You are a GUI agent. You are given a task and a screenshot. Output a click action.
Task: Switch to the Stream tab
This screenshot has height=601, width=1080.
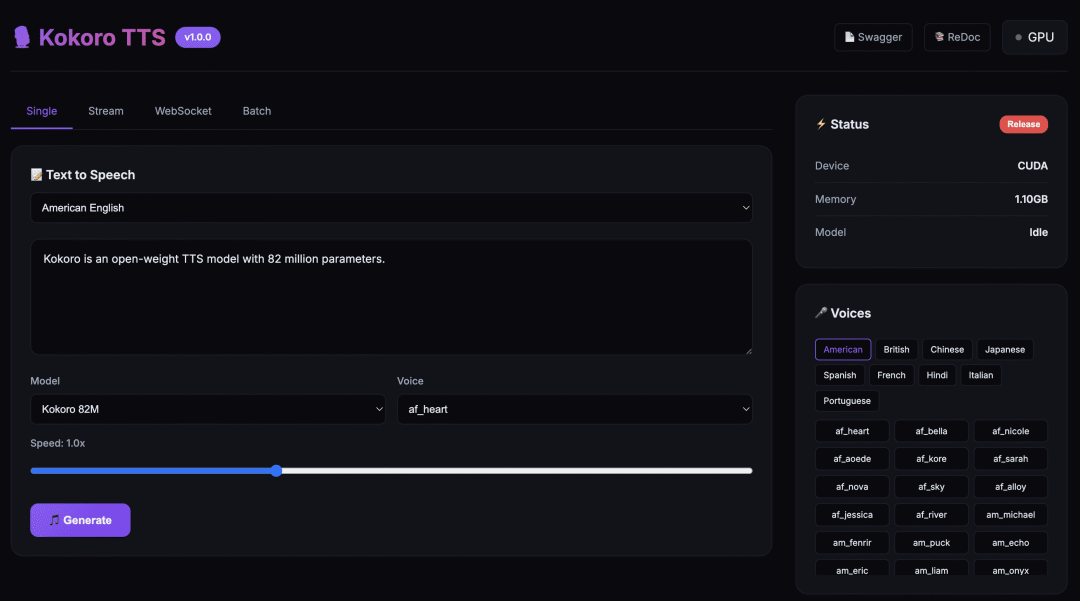click(x=106, y=111)
